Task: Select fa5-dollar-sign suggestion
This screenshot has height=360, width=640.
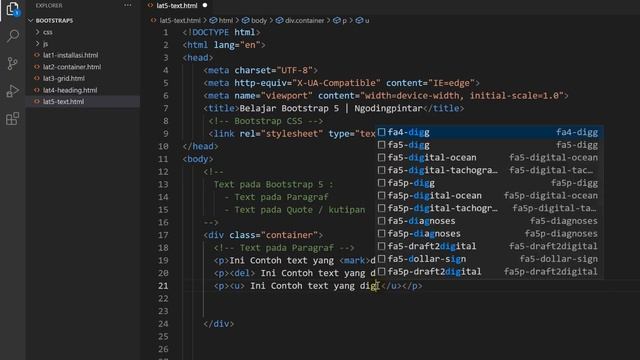Action: pos(489,258)
